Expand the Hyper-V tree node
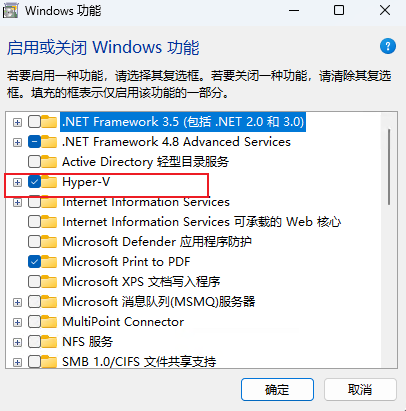Image resolution: width=406 pixels, height=411 pixels. pyautogui.click(x=17, y=182)
